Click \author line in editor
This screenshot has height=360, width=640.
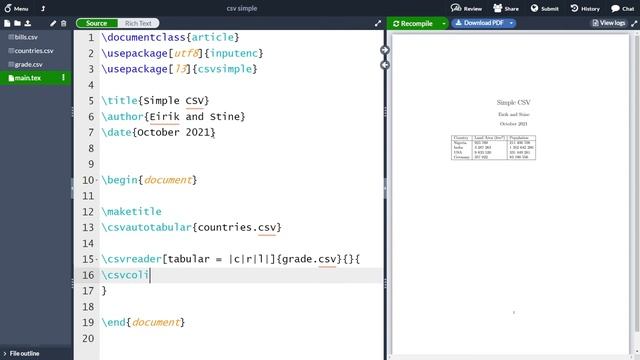coord(173,117)
